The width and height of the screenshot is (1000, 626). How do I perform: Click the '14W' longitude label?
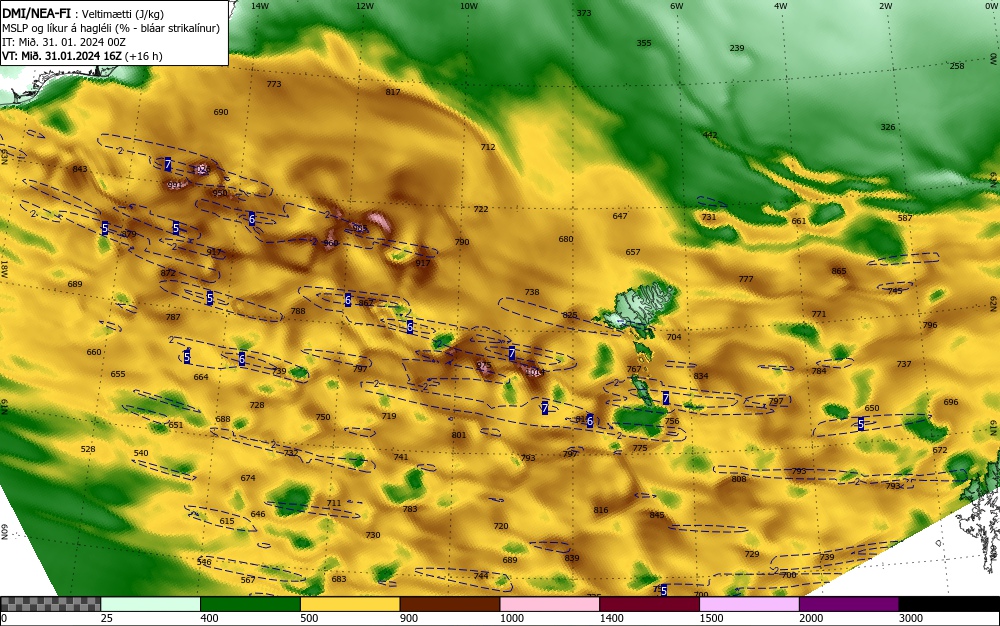tap(260, 6)
